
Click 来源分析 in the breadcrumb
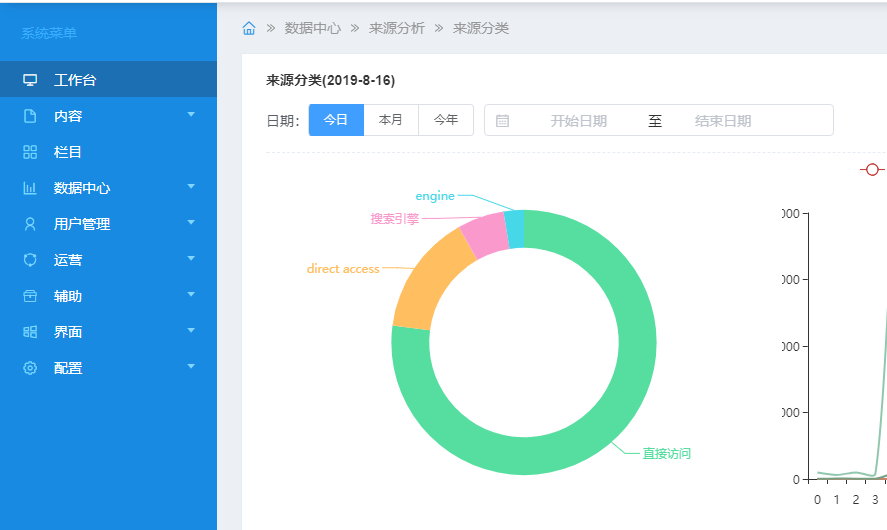click(x=397, y=28)
